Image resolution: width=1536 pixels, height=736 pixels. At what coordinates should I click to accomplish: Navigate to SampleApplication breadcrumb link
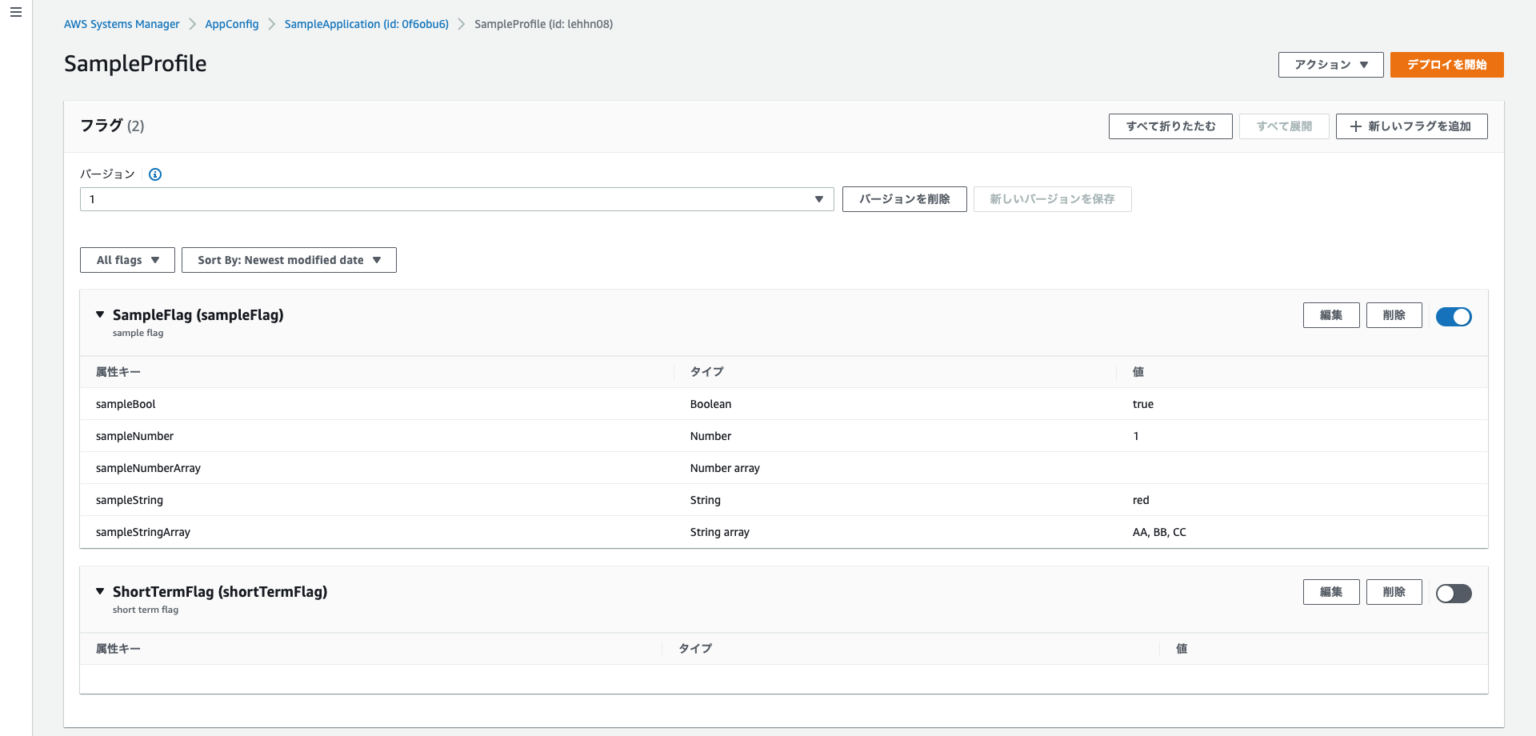click(366, 24)
